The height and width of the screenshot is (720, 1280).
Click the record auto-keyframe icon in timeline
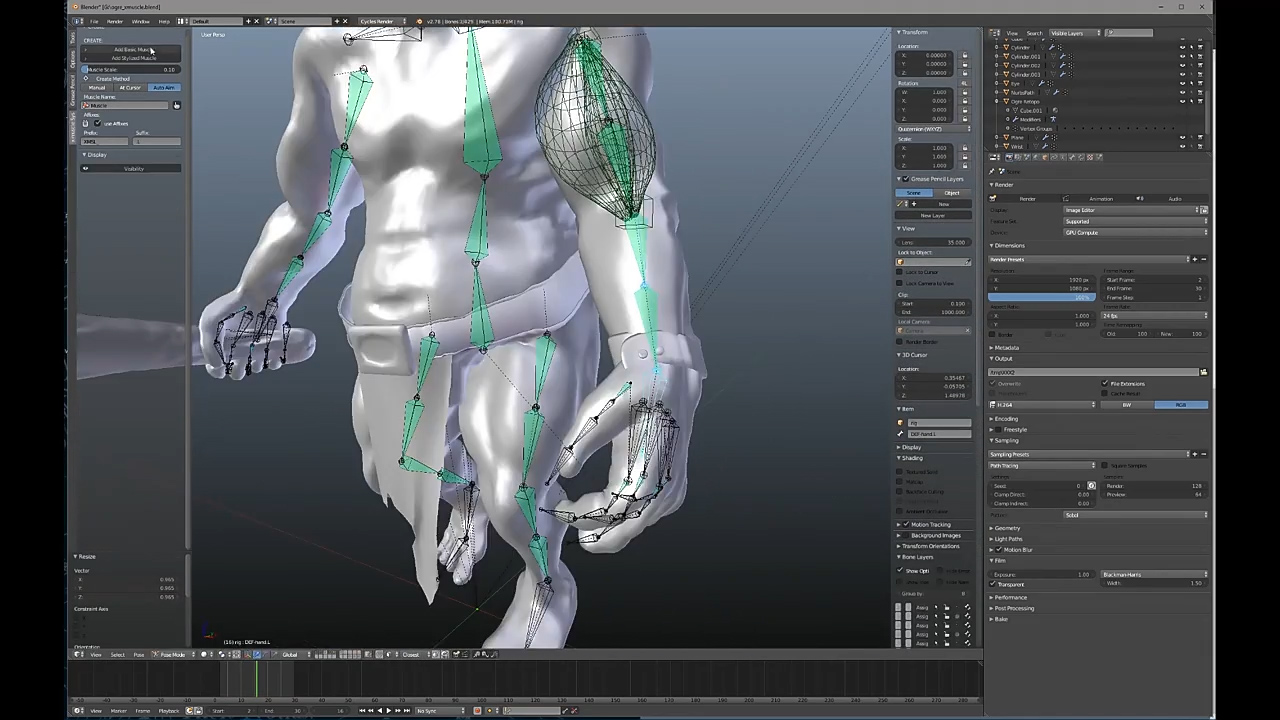(x=477, y=711)
